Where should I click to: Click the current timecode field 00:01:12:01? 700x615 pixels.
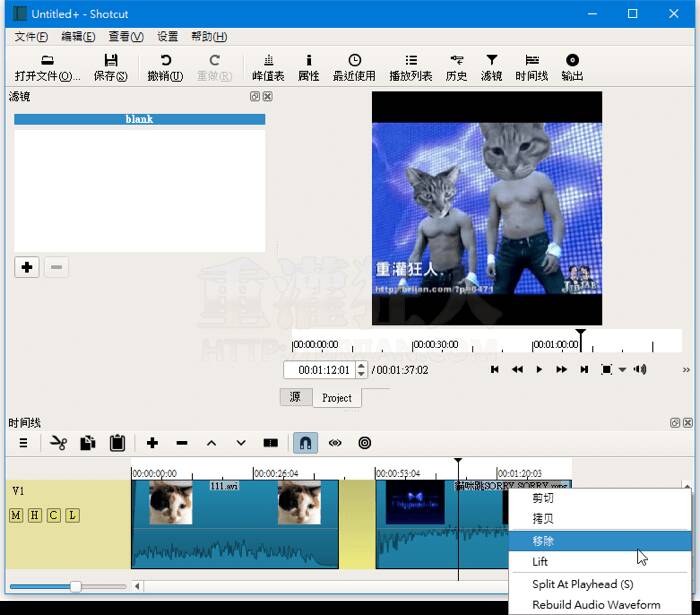320,370
